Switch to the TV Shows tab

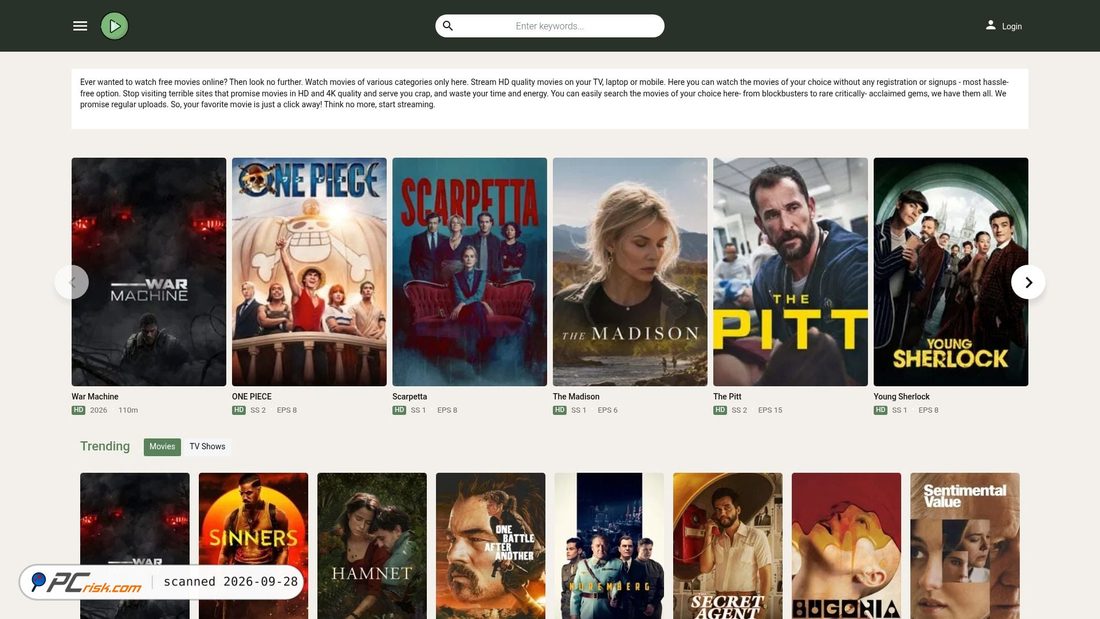click(207, 446)
